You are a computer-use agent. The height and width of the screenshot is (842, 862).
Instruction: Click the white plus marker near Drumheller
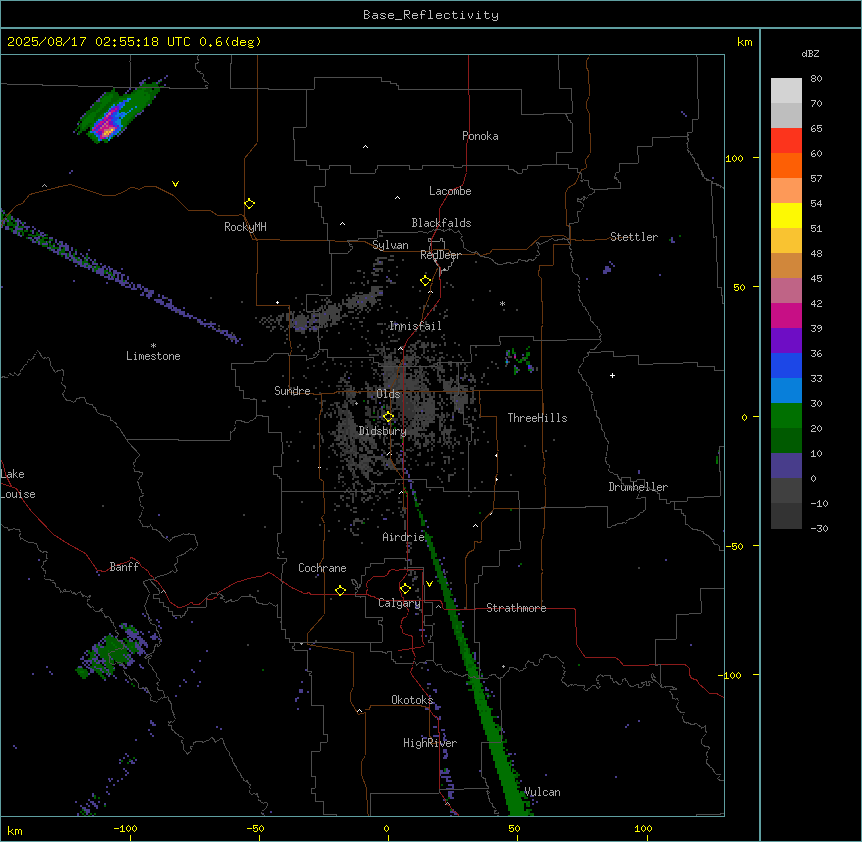[612, 375]
